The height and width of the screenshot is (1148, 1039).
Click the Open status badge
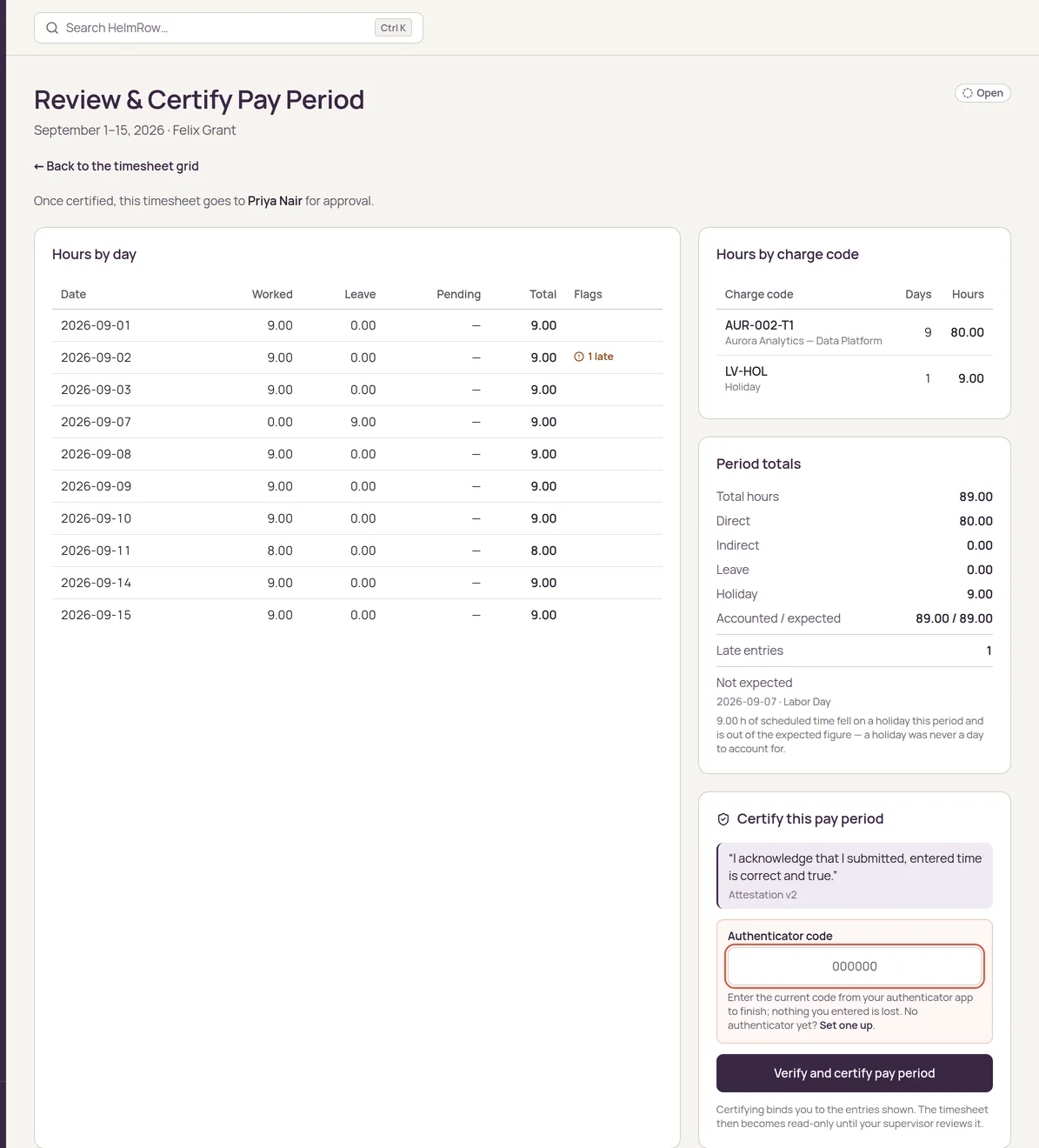click(982, 93)
